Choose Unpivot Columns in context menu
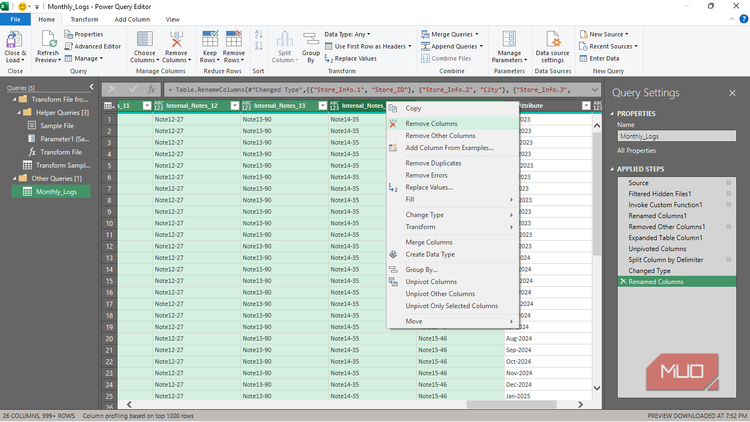The image size is (750, 422). click(452, 281)
